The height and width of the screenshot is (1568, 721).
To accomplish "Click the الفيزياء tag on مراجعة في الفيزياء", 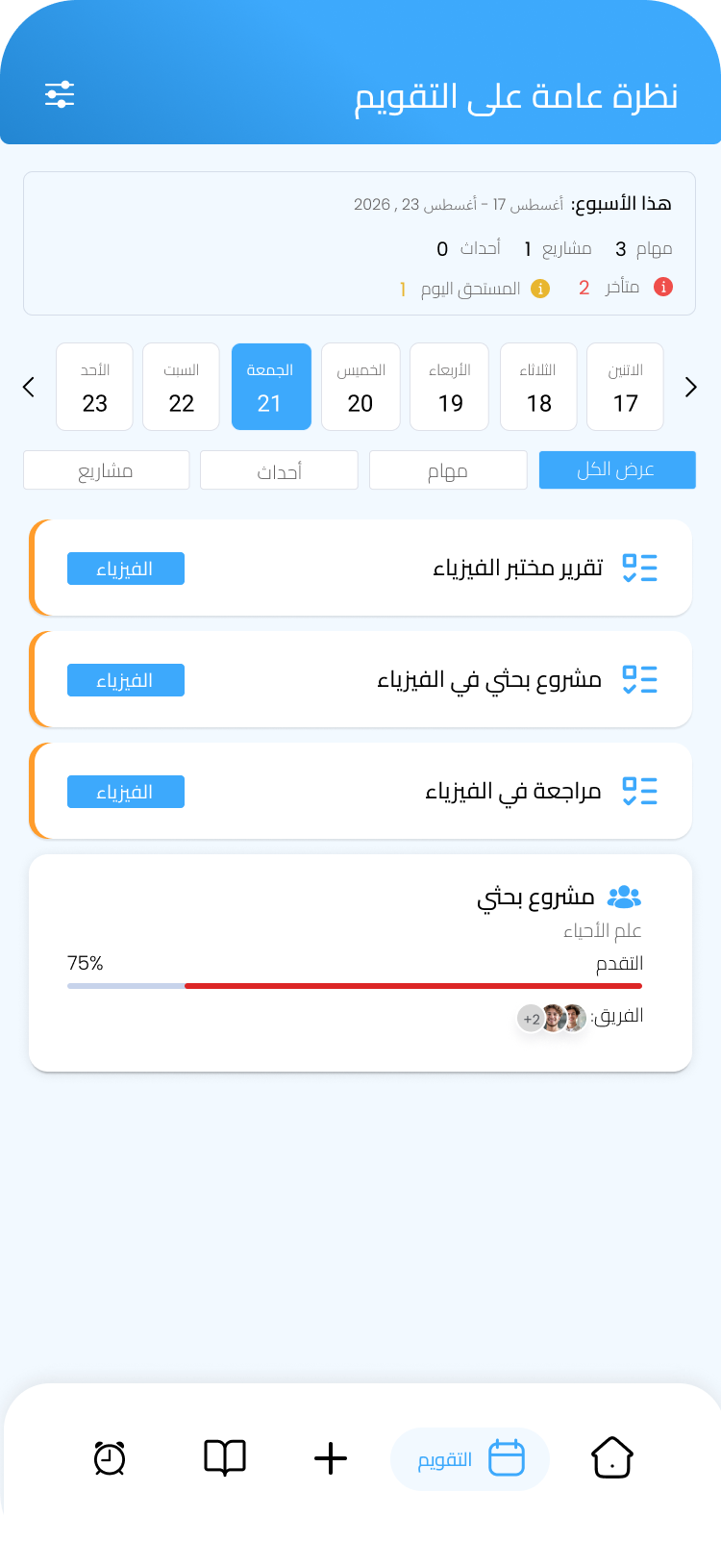I will pos(125,791).
